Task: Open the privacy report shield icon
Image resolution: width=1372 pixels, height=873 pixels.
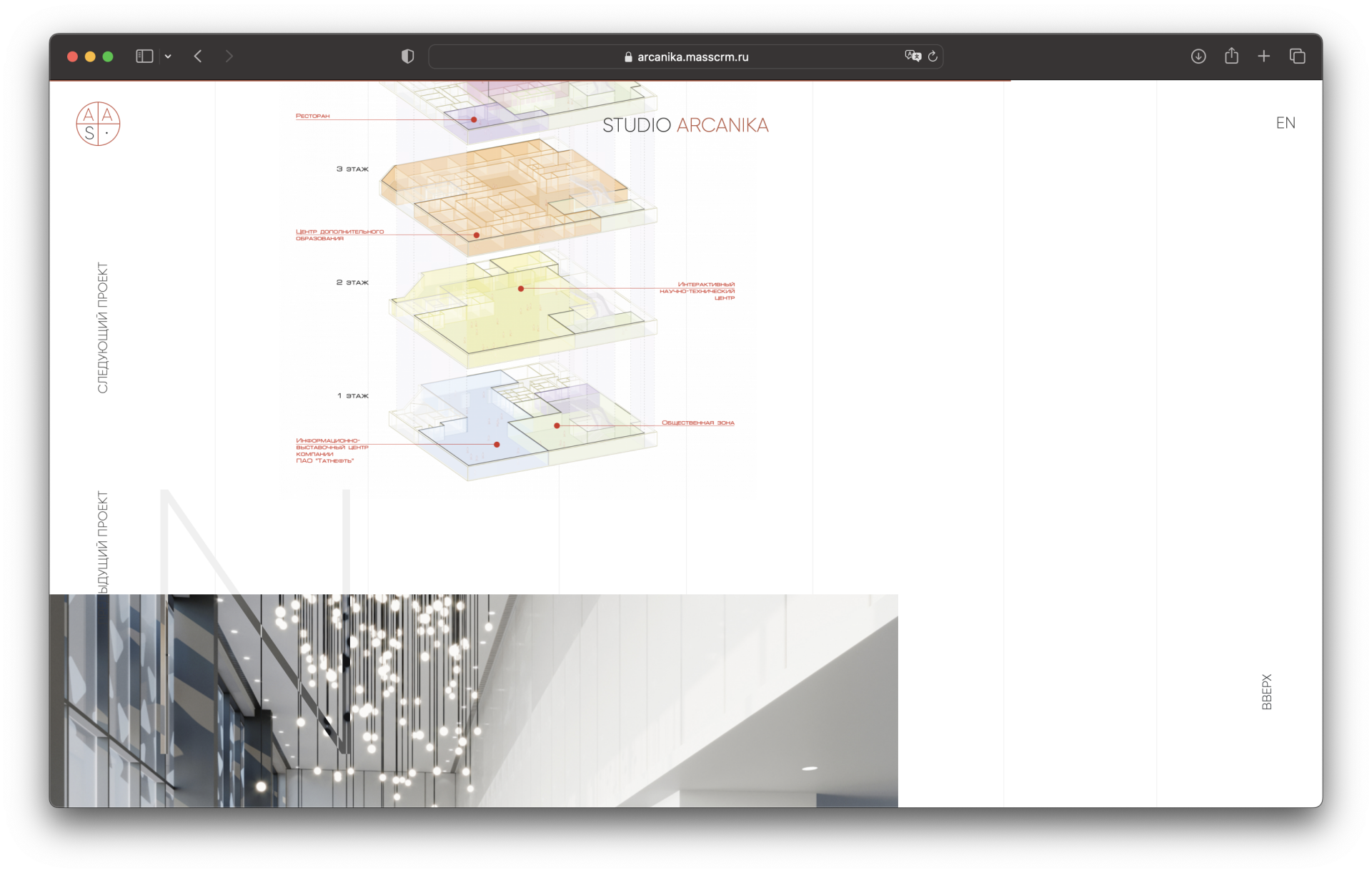Action: coord(407,56)
